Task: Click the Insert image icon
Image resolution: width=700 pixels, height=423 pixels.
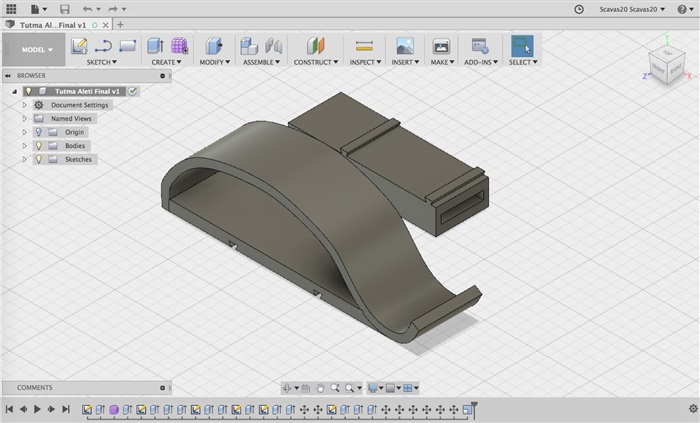Action: click(405, 46)
